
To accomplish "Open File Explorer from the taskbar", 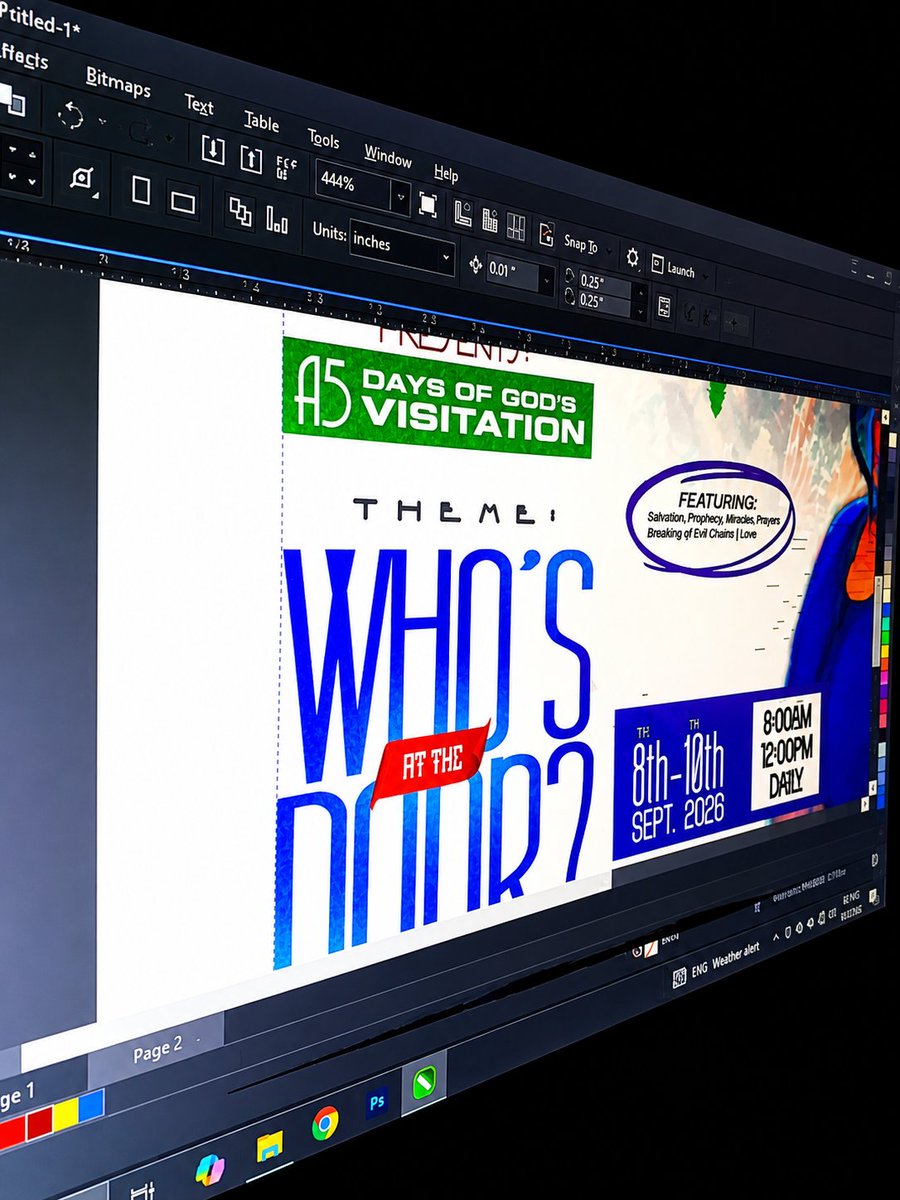I will [x=269, y=1146].
